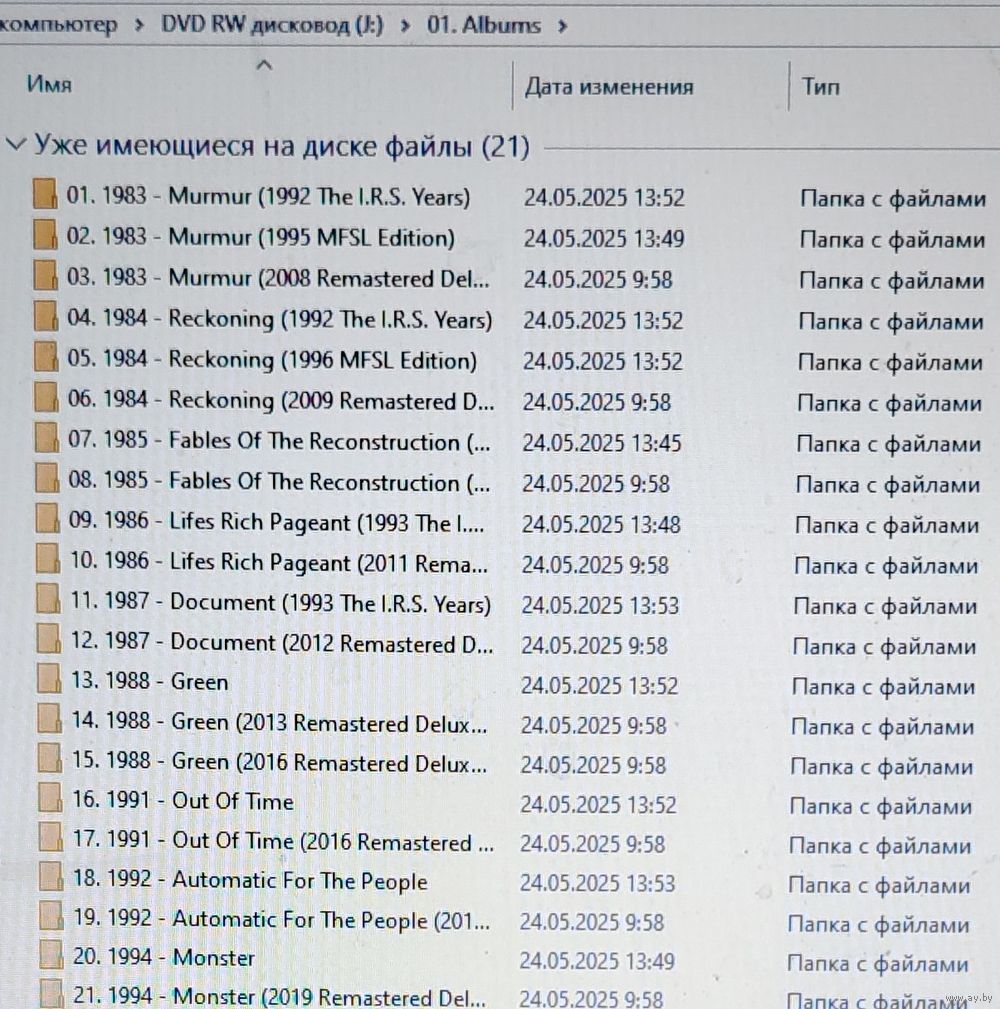The image size is (1000, 1009).
Task: Select '03. 1983 - Murmur (2008 Remastered Del...'
Action: click(278, 278)
